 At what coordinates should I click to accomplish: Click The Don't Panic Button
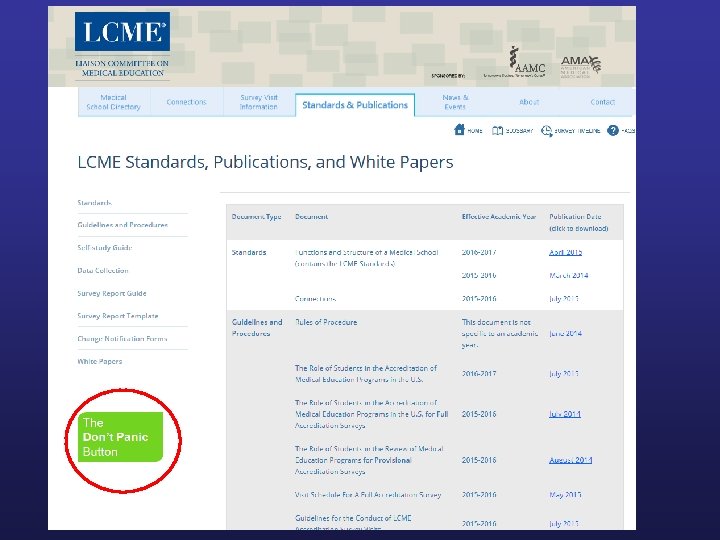click(120, 437)
